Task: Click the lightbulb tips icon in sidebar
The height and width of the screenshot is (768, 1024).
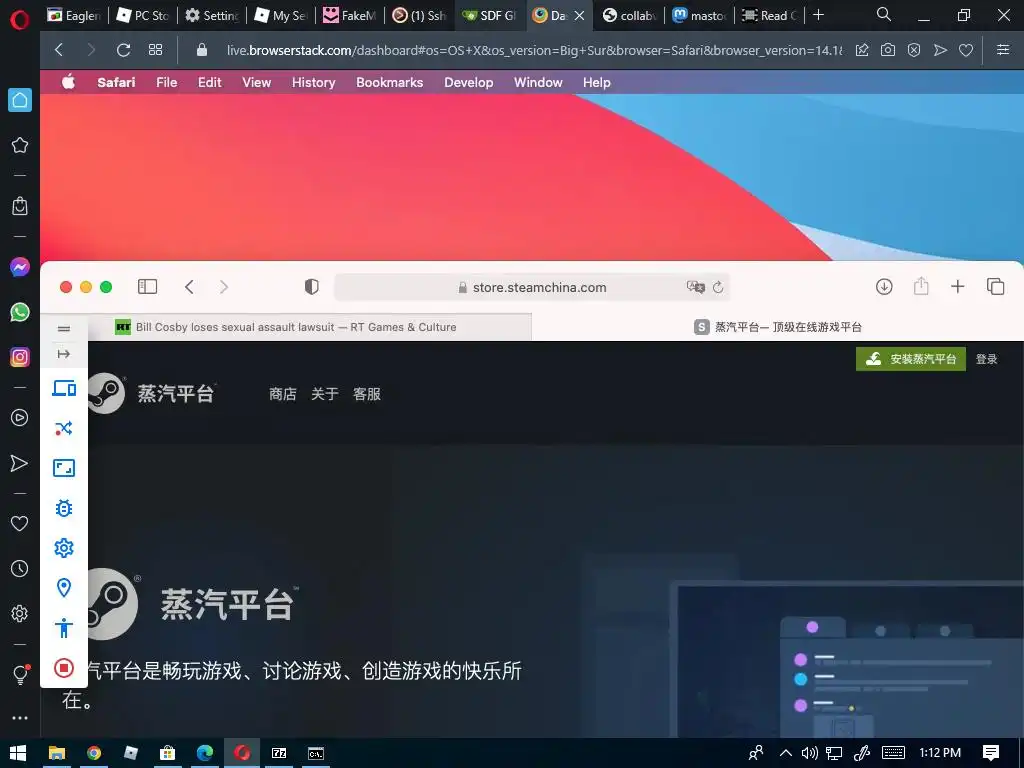Action: point(20,674)
